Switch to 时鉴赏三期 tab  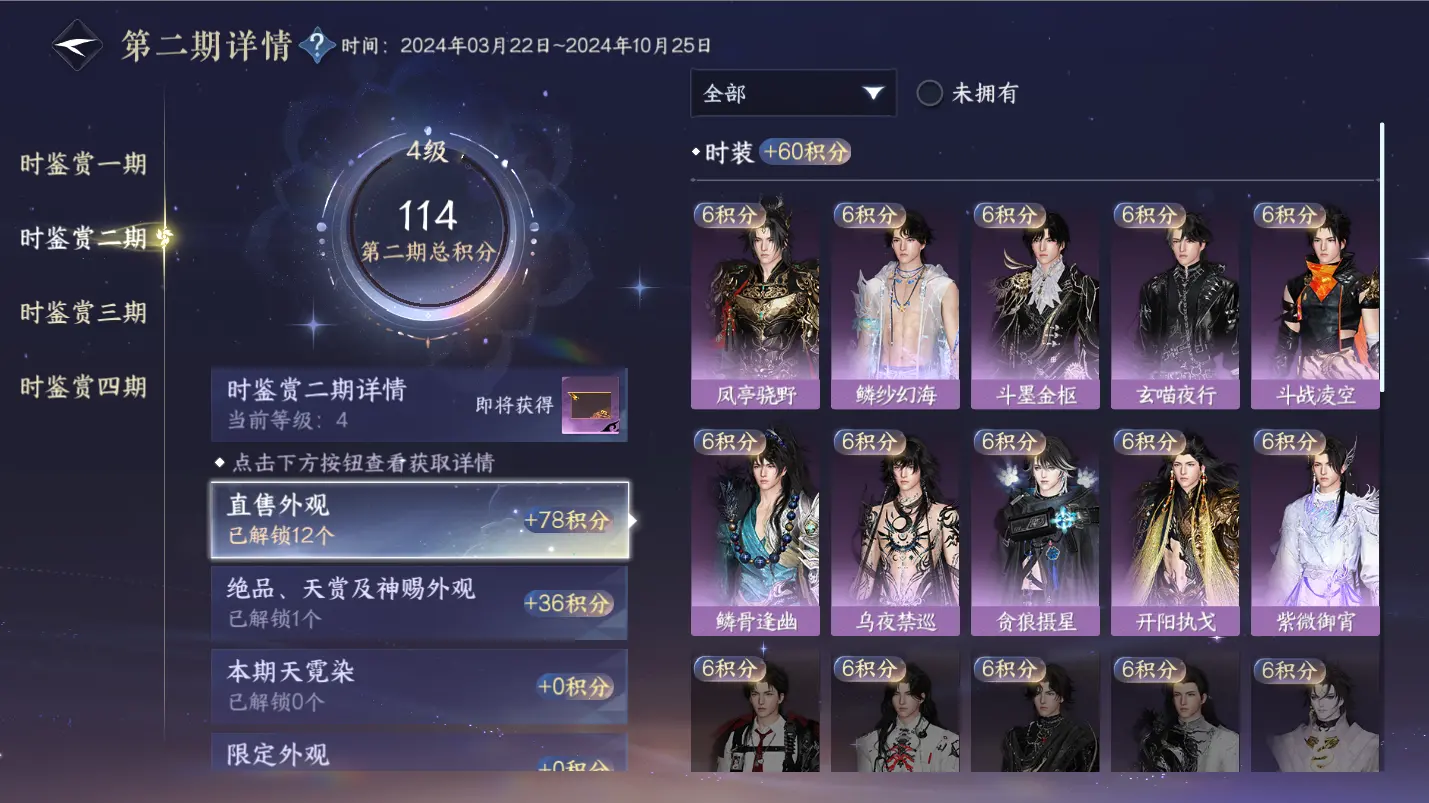(x=84, y=312)
